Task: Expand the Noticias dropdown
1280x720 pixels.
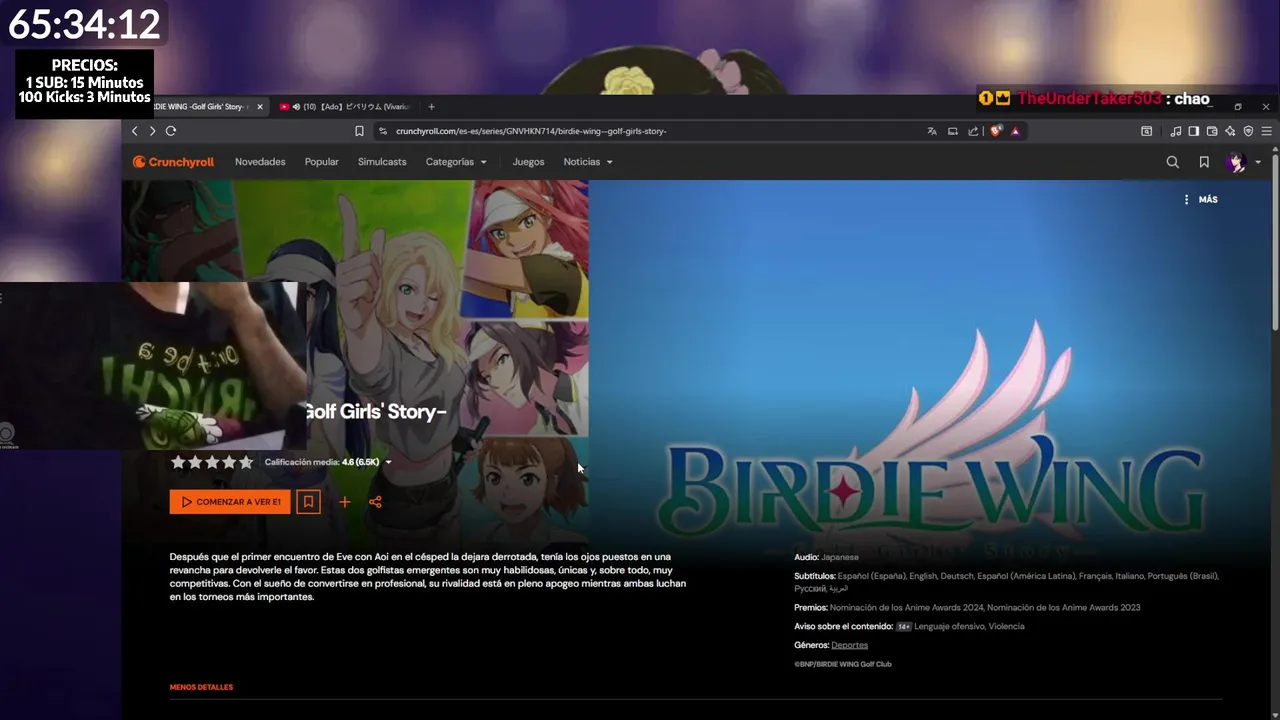Action: [588, 162]
